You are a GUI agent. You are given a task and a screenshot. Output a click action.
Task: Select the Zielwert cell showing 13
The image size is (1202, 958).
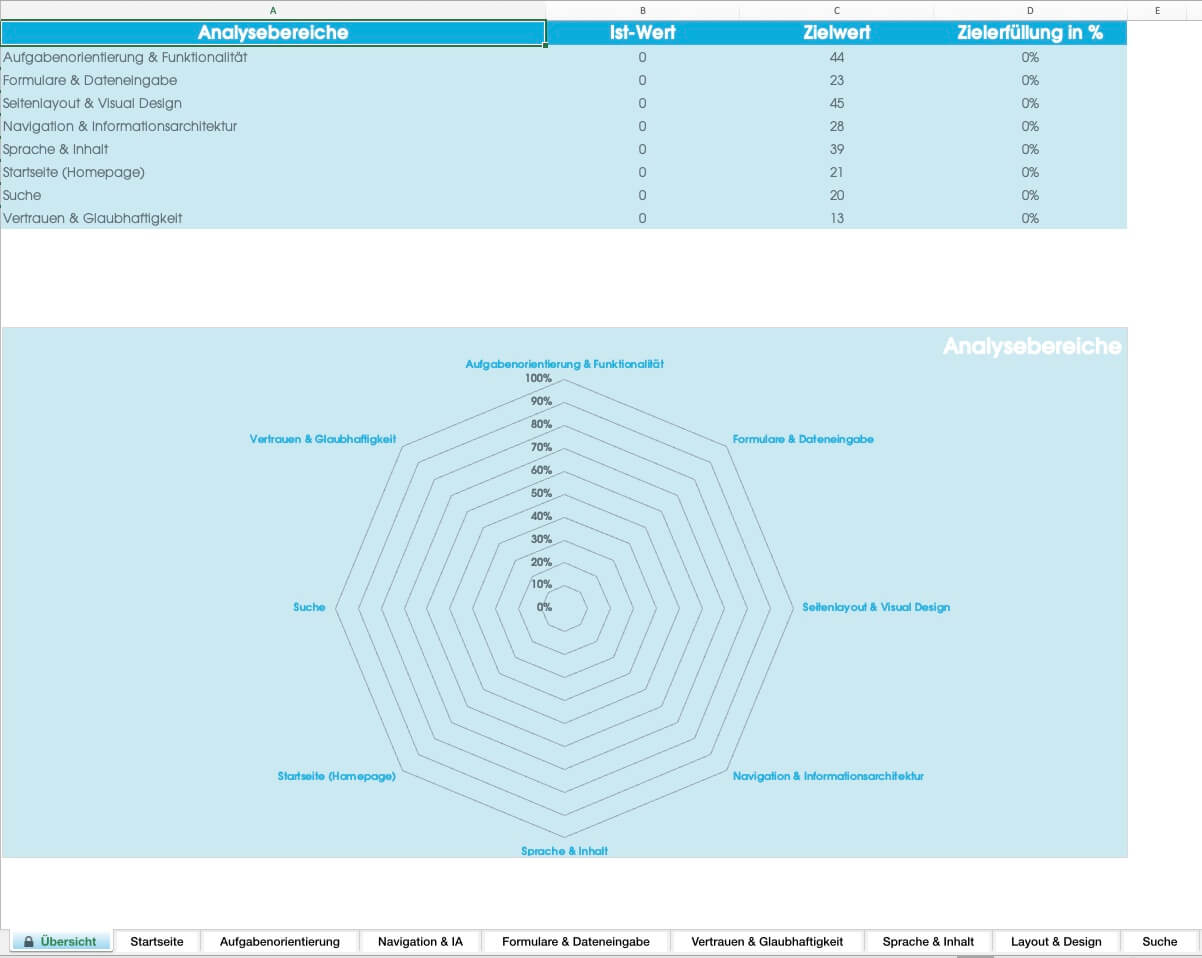[x=836, y=219]
